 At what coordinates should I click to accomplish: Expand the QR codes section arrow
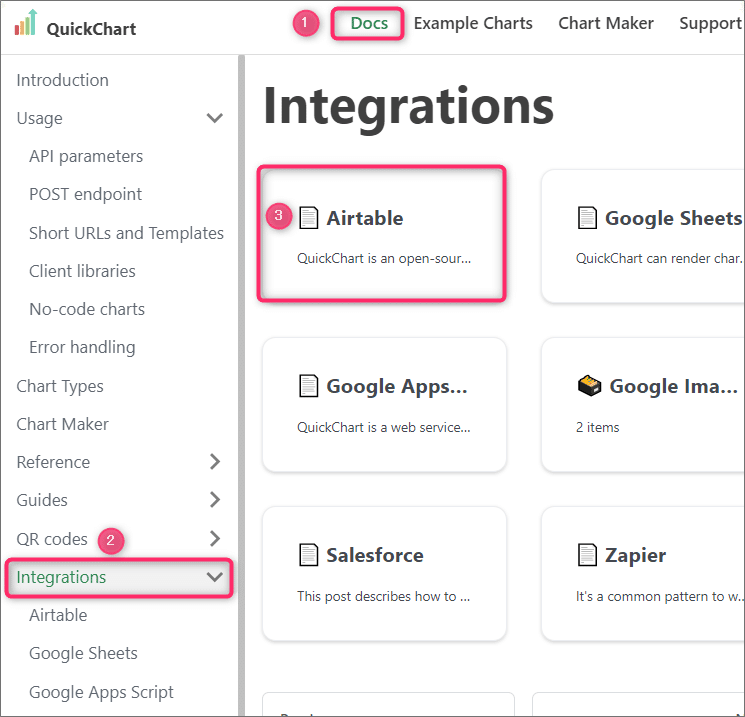click(215, 538)
